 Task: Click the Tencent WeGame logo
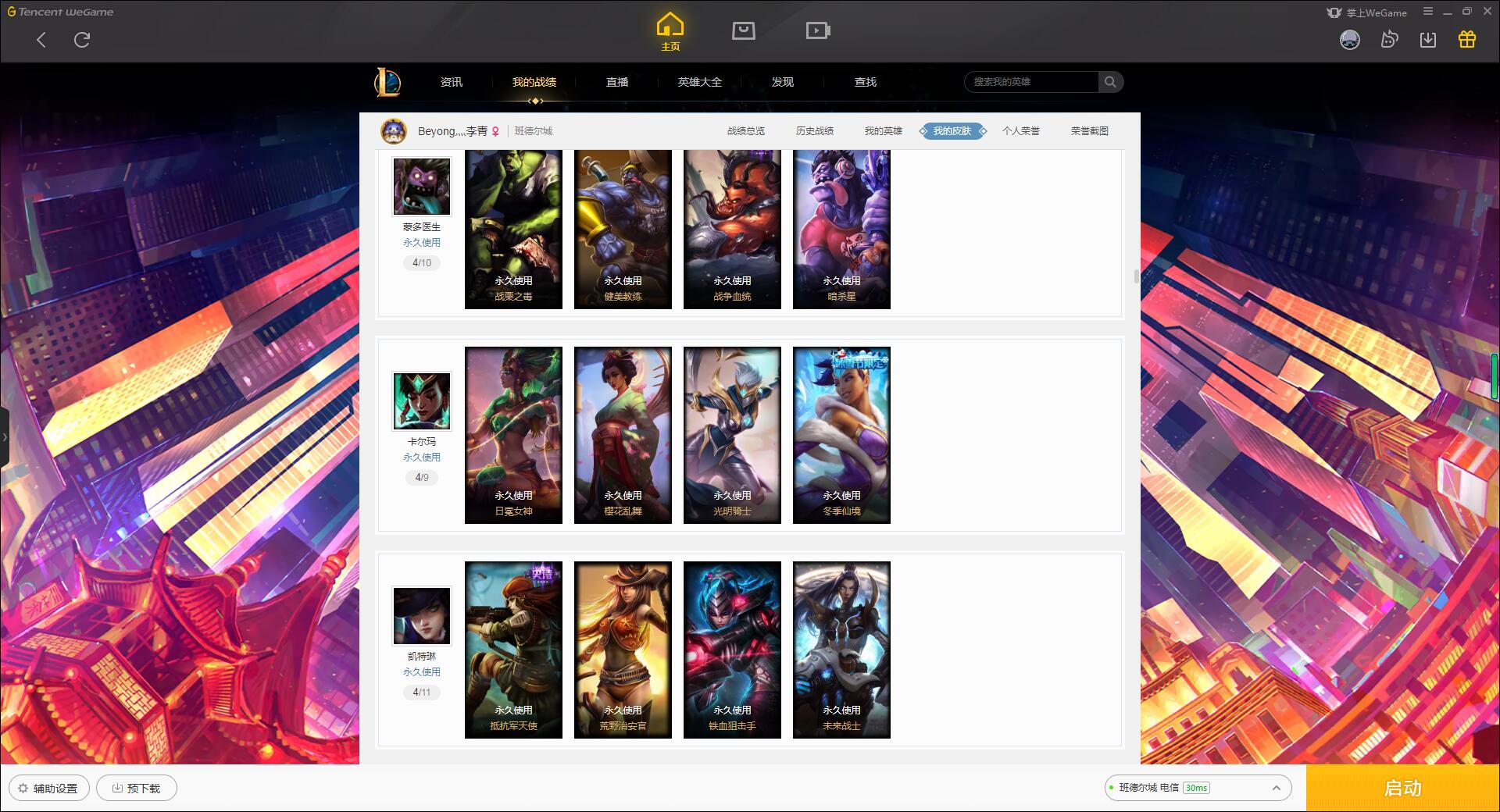pyautogui.click(x=60, y=12)
